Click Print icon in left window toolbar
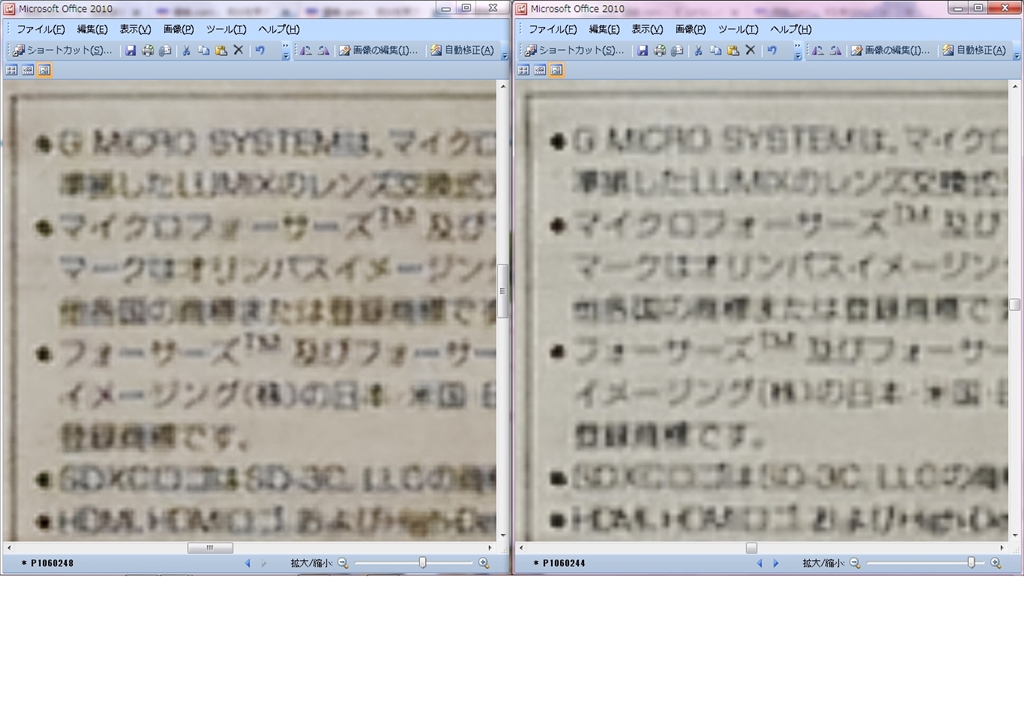This screenshot has height=720, width=1024. pos(148,50)
